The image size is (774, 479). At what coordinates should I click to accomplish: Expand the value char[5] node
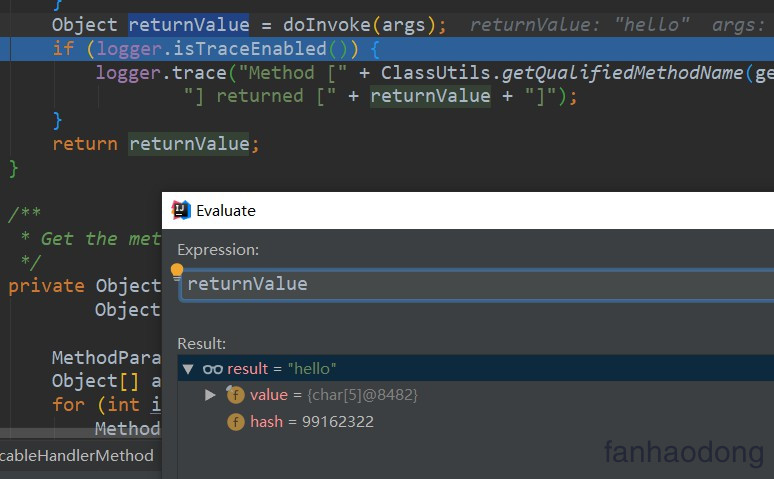point(210,395)
